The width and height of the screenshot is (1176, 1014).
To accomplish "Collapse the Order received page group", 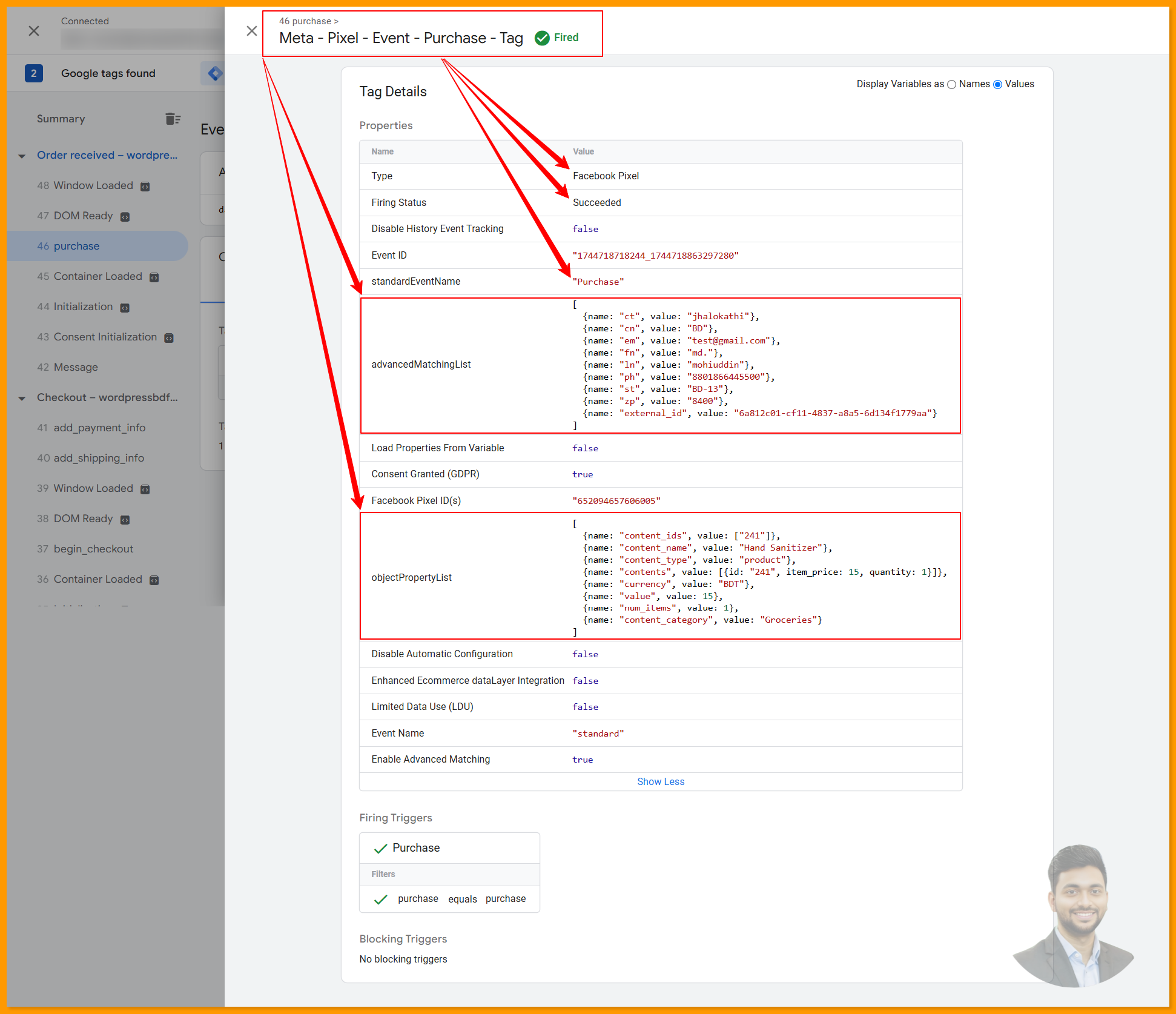I will pyautogui.click(x=22, y=156).
